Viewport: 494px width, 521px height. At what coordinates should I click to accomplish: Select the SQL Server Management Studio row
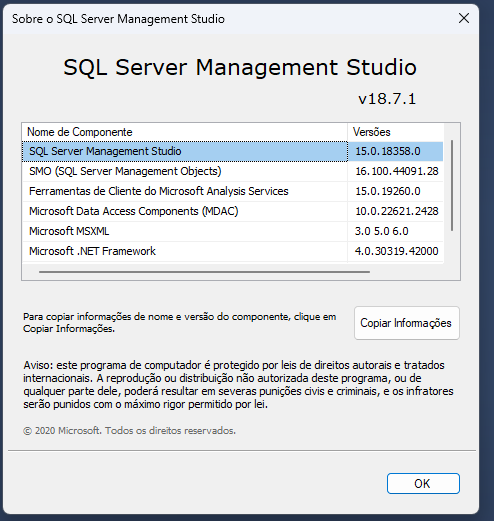[233, 151]
